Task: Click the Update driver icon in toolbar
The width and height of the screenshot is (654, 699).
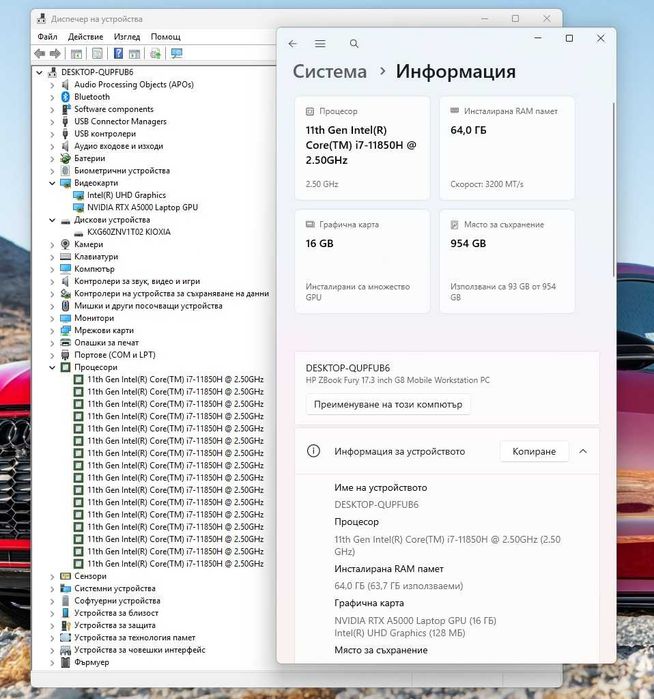Action: coord(155,54)
